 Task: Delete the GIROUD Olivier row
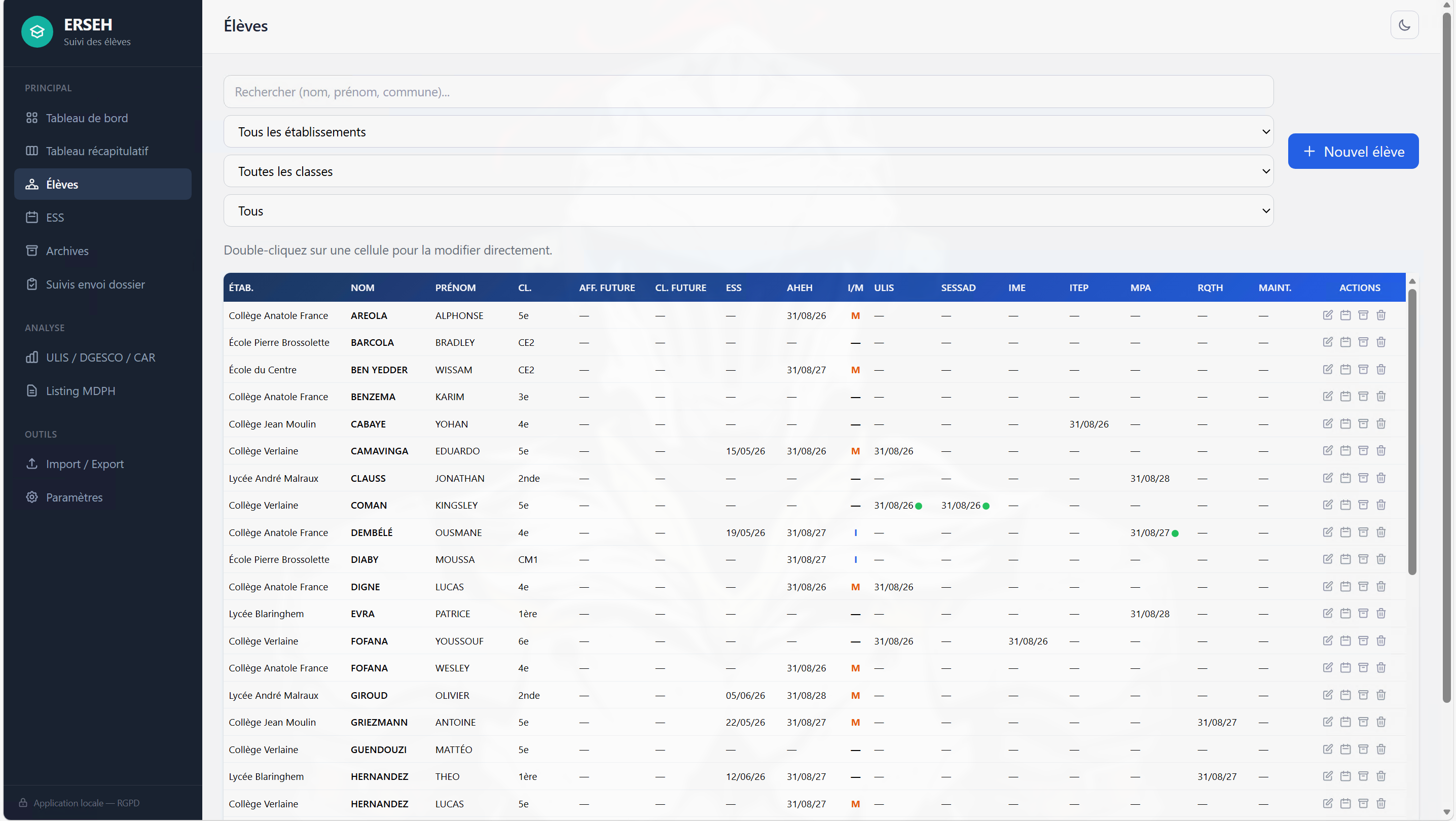pyautogui.click(x=1381, y=695)
